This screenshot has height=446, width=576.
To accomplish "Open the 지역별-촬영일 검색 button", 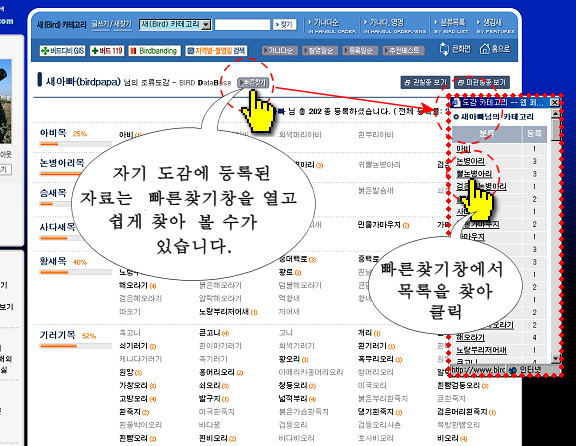I will [x=216, y=51].
